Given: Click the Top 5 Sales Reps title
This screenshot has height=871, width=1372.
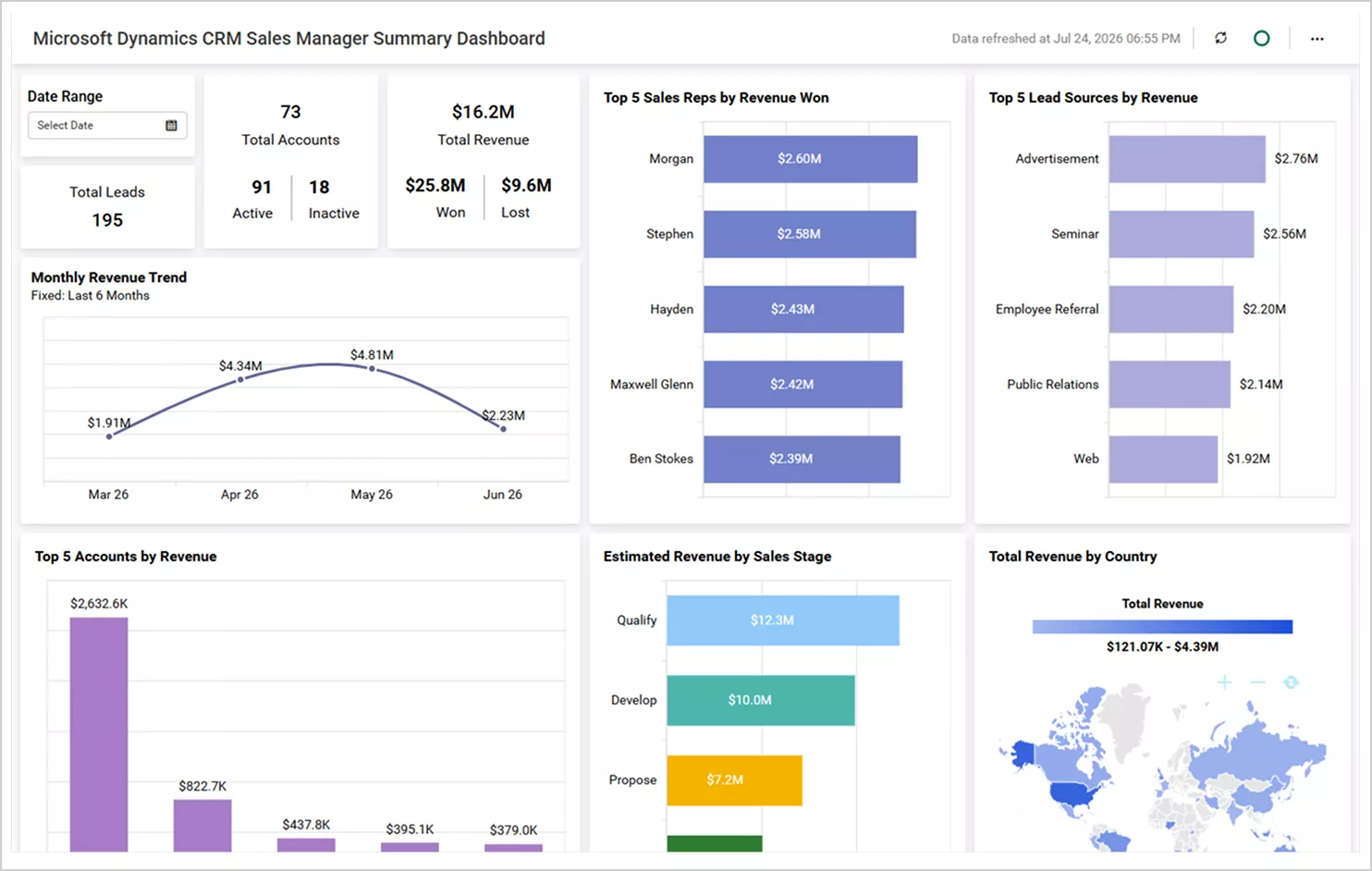Looking at the screenshot, I should [x=717, y=98].
